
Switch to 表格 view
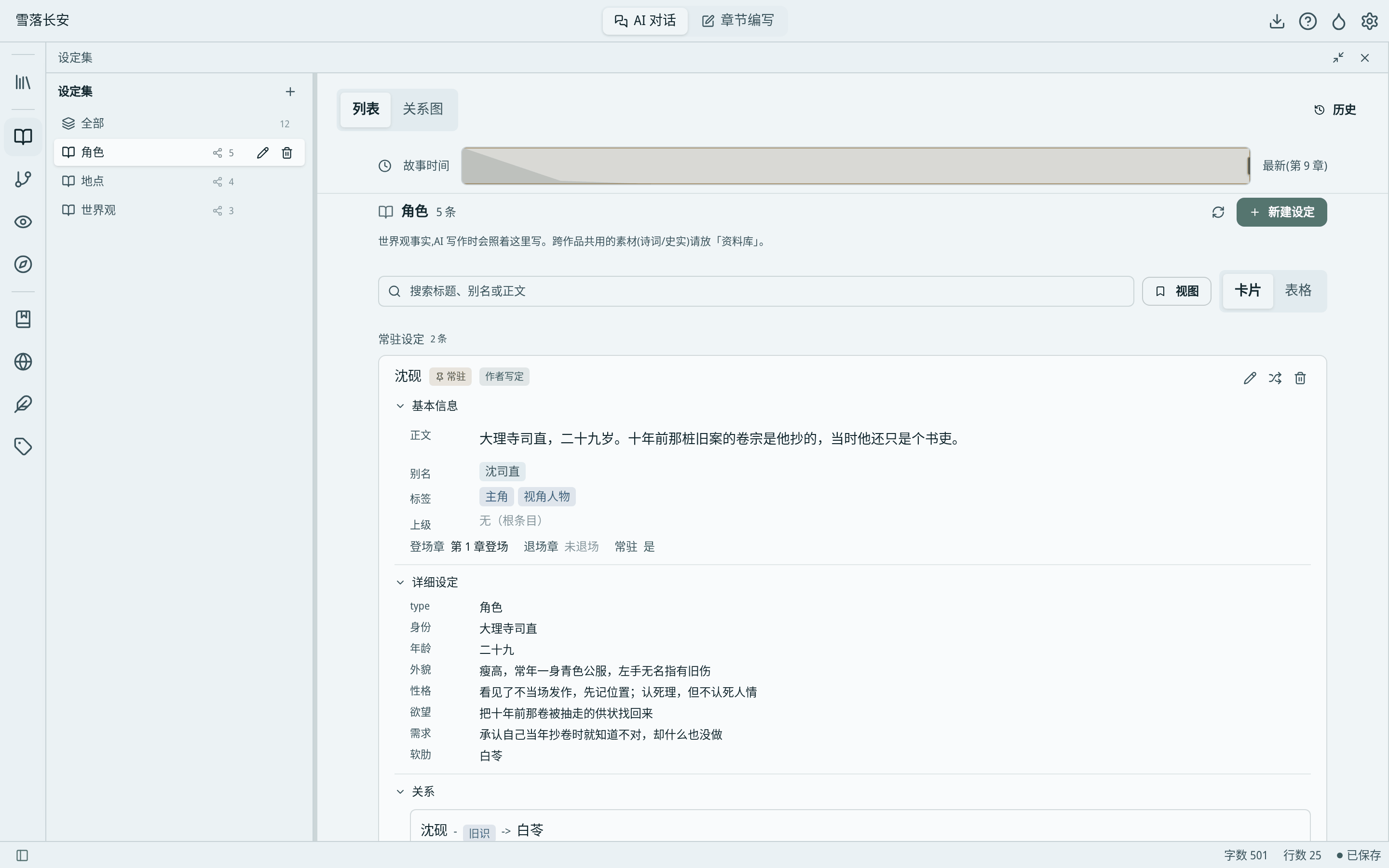(x=1298, y=290)
